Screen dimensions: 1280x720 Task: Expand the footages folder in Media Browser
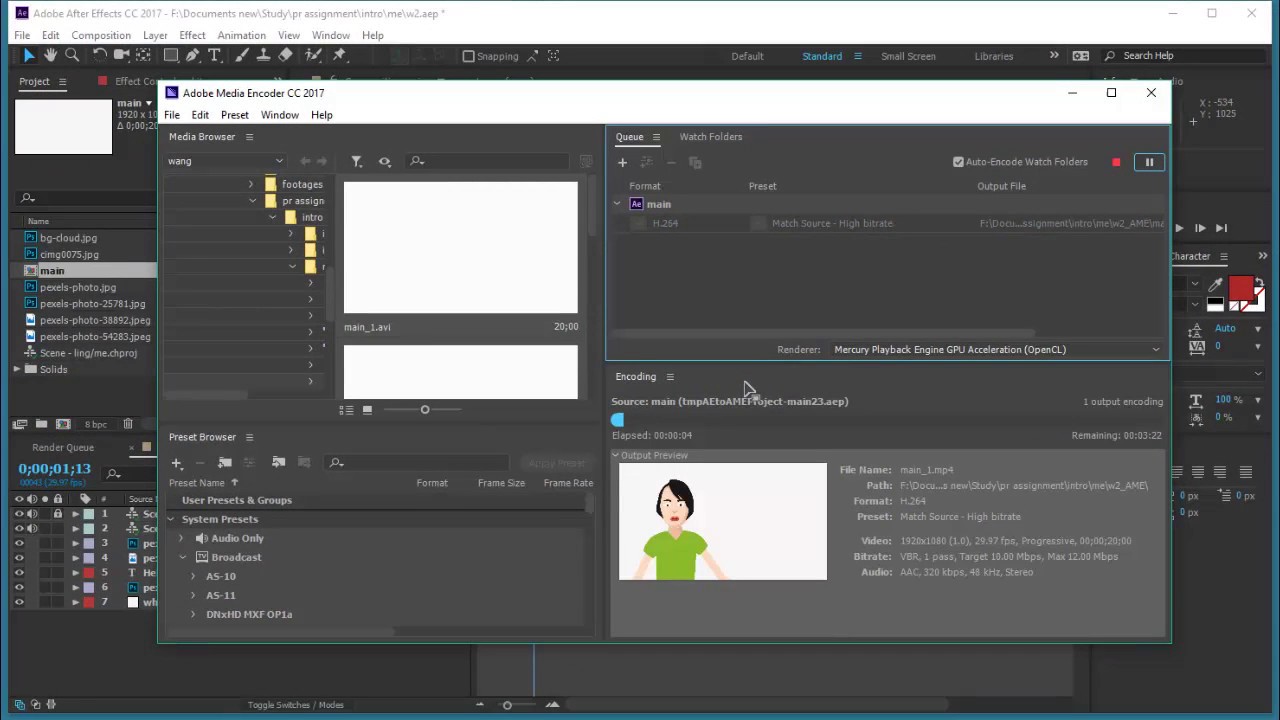[x=251, y=184]
